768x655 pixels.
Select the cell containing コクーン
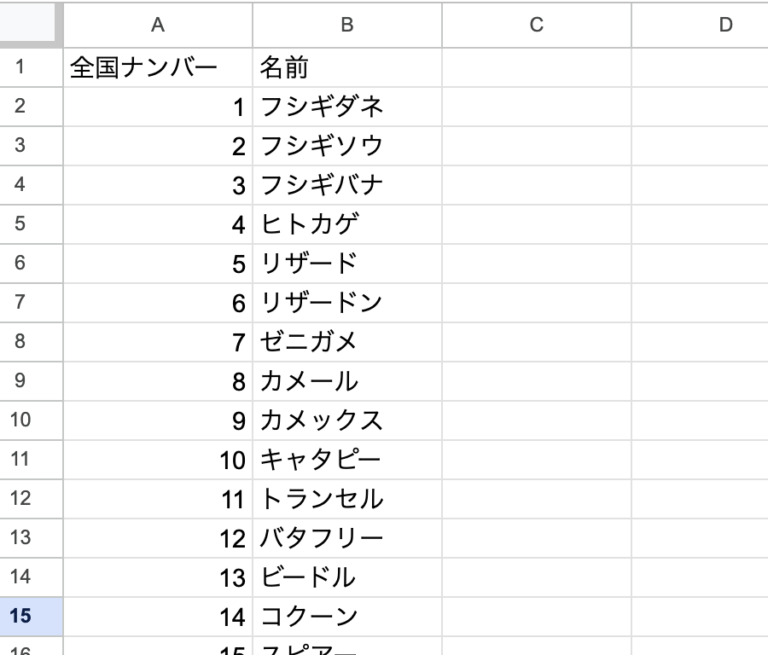coord(346,616)
